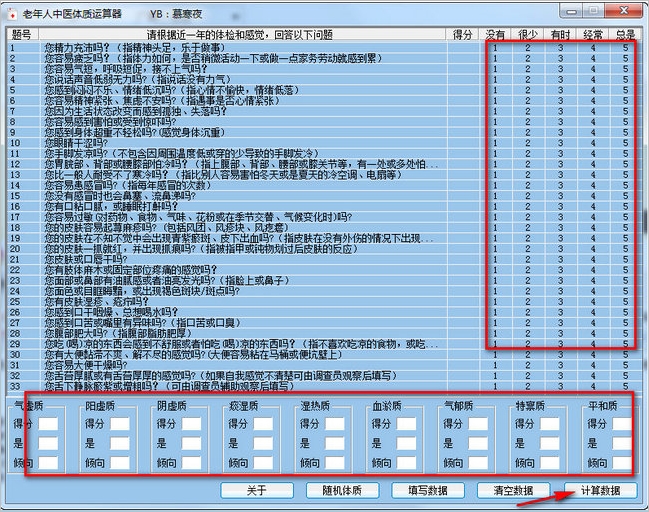
Task: Select score 3 for question 17 容易过敏
Action: click(560, 217)
